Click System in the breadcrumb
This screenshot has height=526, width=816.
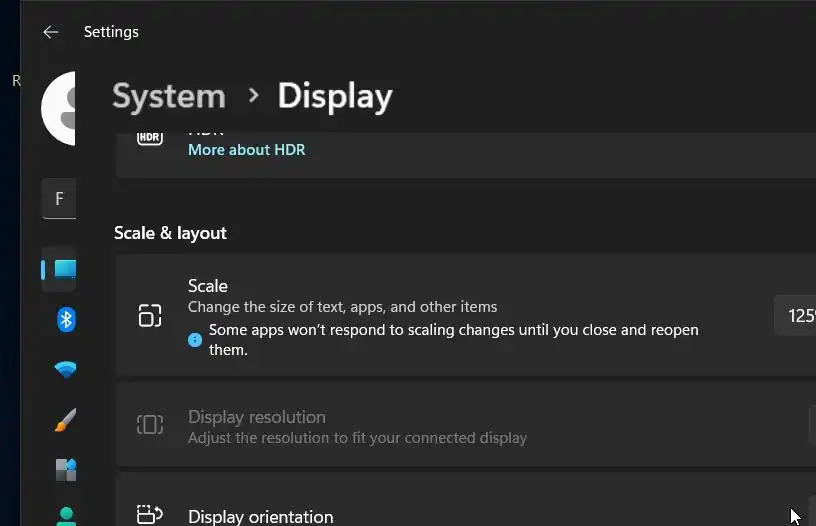click(168, 96)
